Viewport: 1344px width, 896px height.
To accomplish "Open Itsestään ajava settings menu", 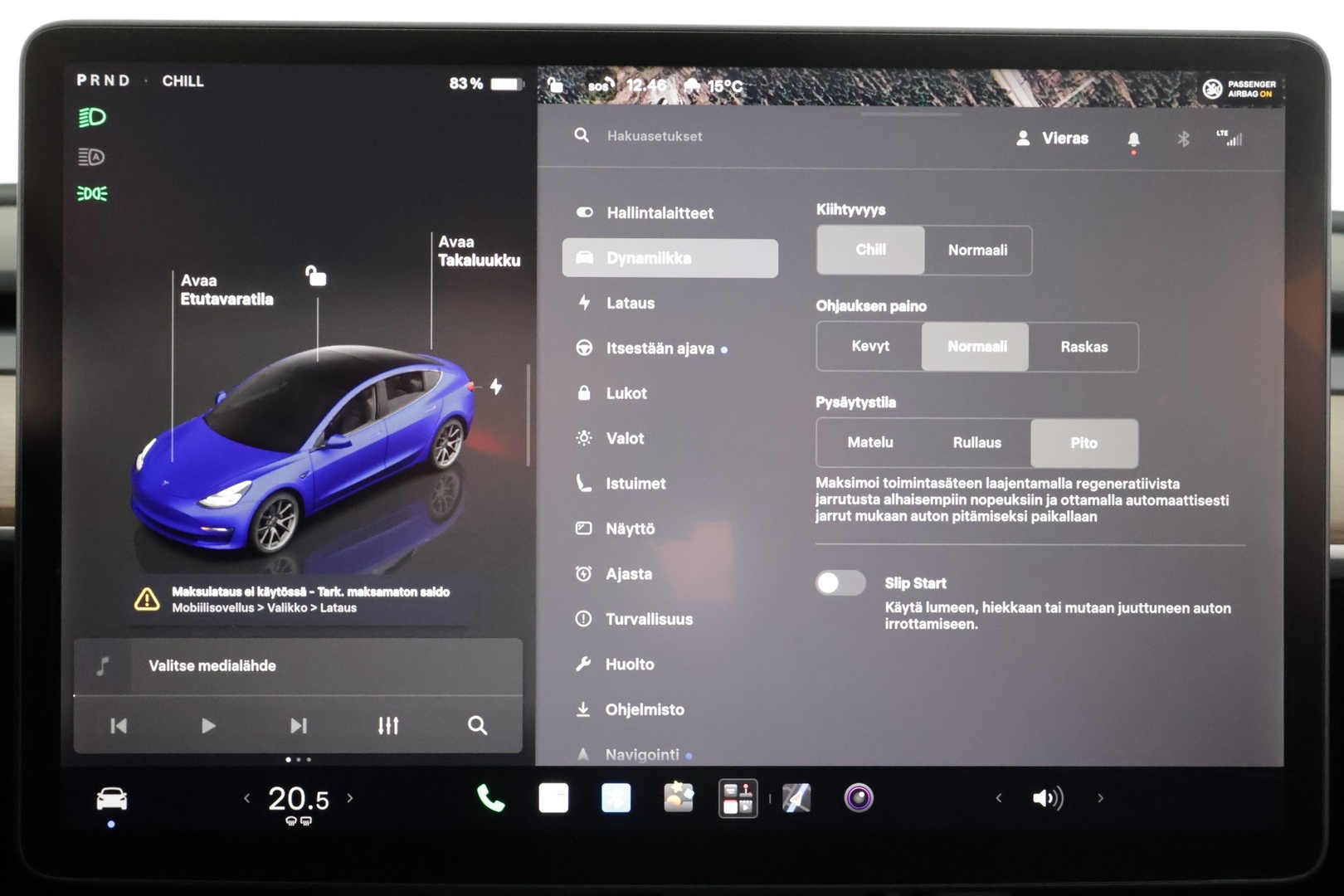I will point(670,348).
